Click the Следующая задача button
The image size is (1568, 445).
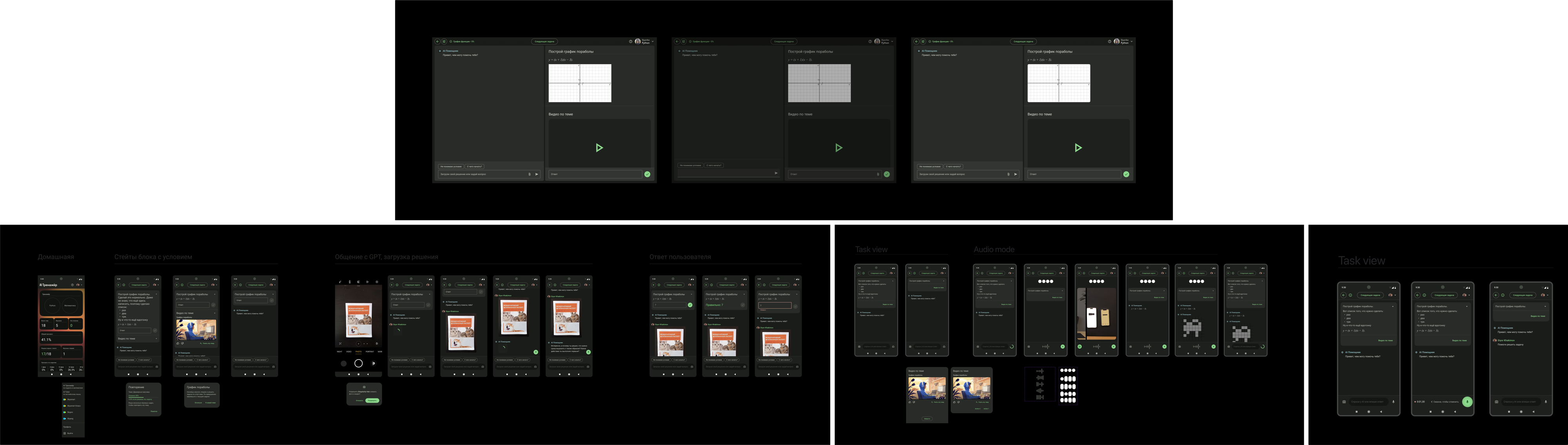(x=545, y=42)
